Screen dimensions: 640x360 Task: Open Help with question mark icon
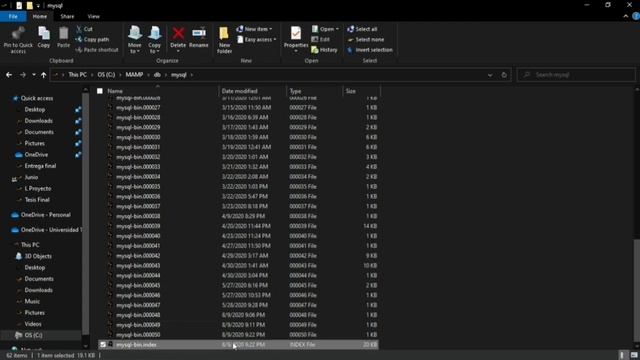pos(636,16)
